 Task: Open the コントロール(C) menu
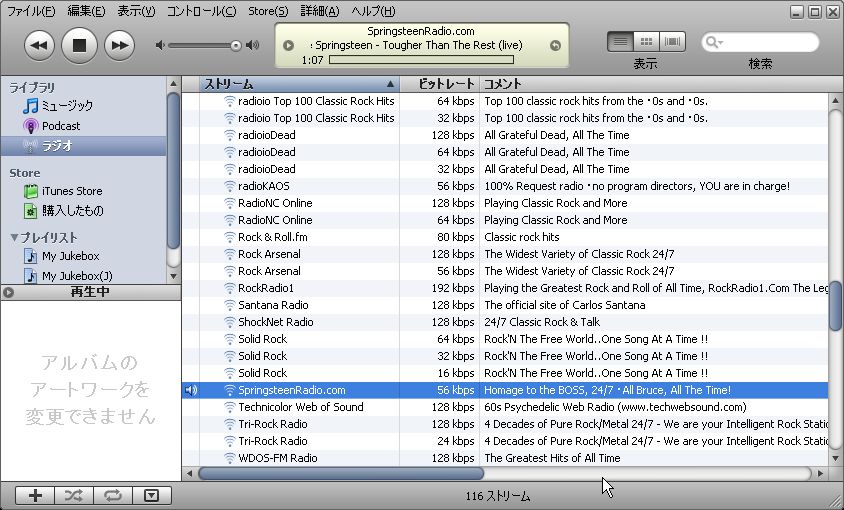click(201, 11)
